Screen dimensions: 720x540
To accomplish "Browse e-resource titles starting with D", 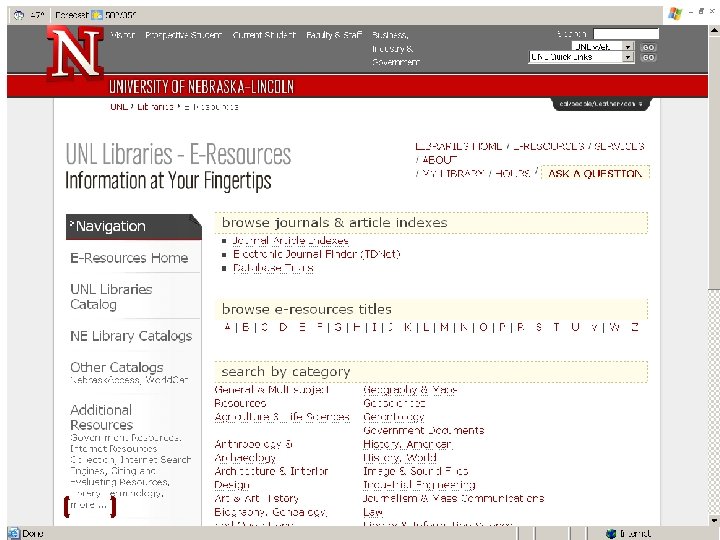I will pos(283,327).
